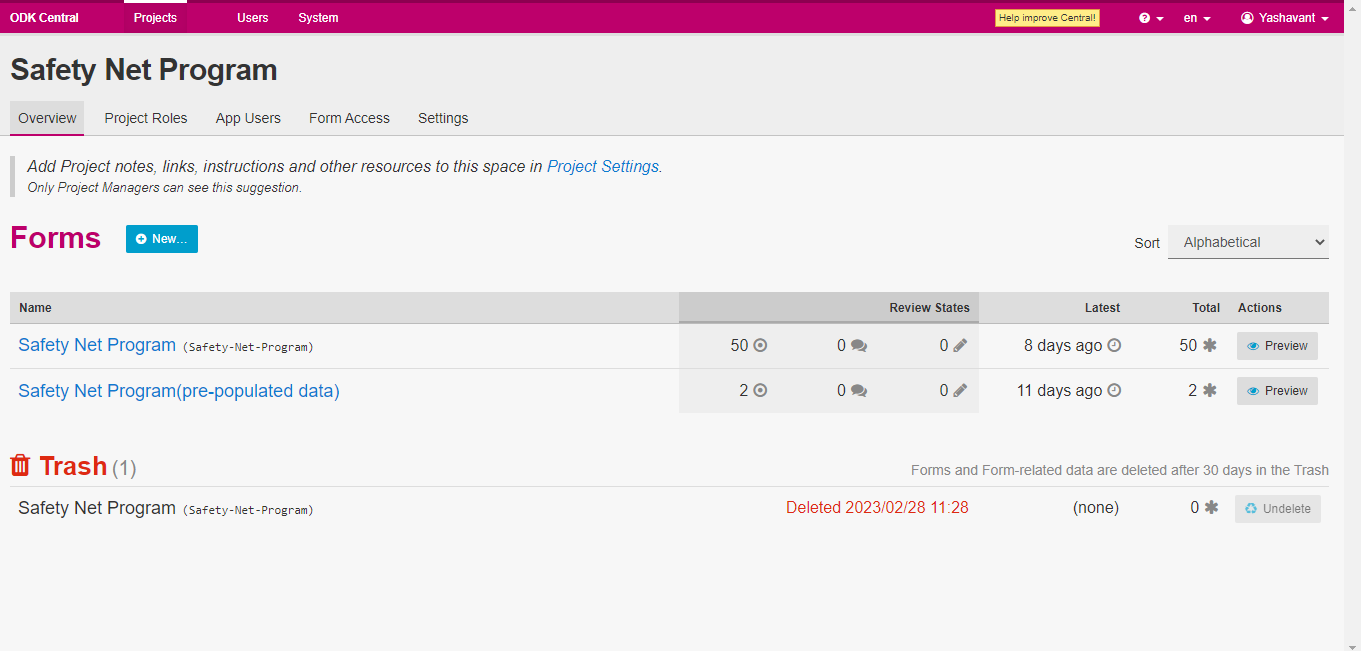1361x651 pixels.
Task: Preview the Safety Net Program form
Action: pyautogui.click(x=1277, y=346)
